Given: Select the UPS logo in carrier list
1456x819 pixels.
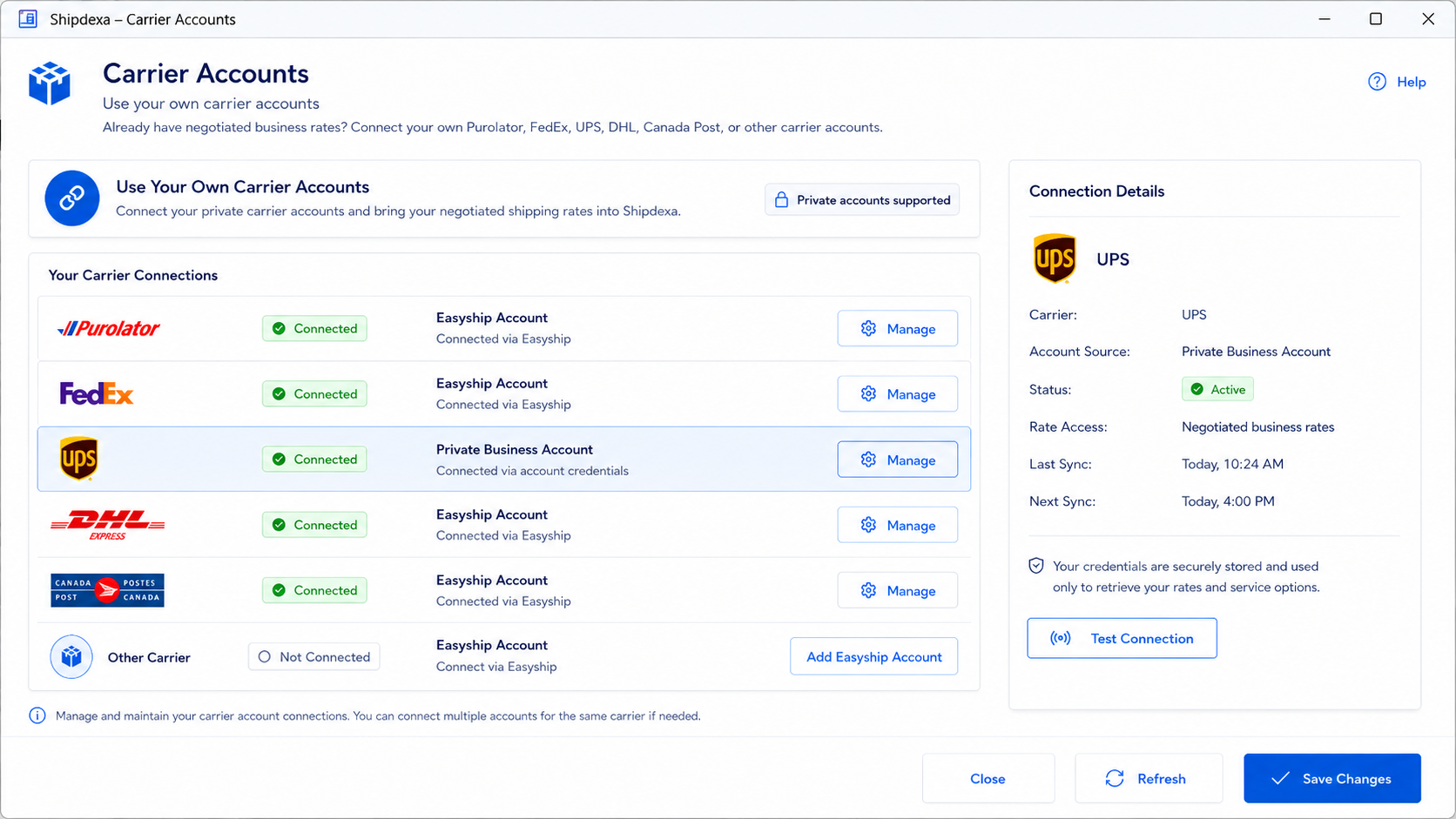Looking at the screenshot, I should 78,459.
